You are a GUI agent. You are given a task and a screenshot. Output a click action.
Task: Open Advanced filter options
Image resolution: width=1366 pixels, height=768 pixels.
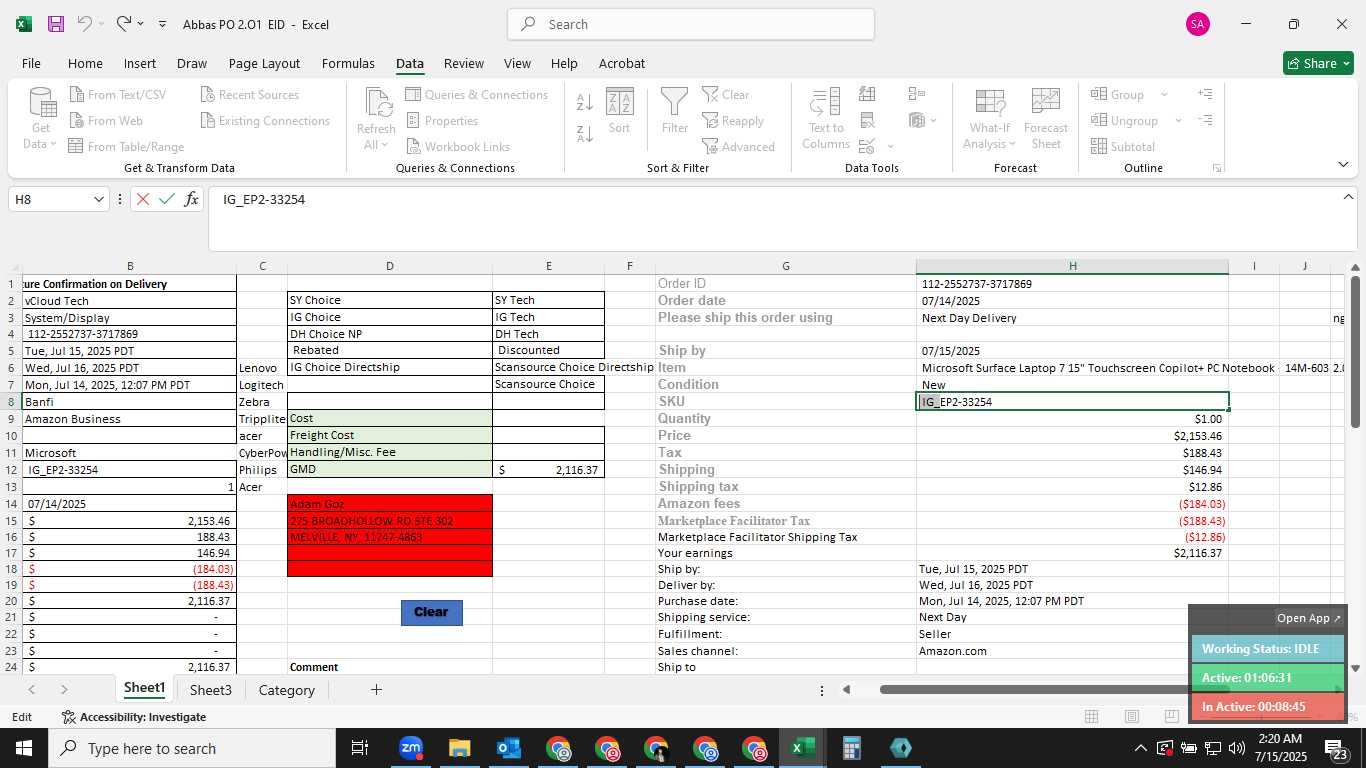click(x=738, y=147)
